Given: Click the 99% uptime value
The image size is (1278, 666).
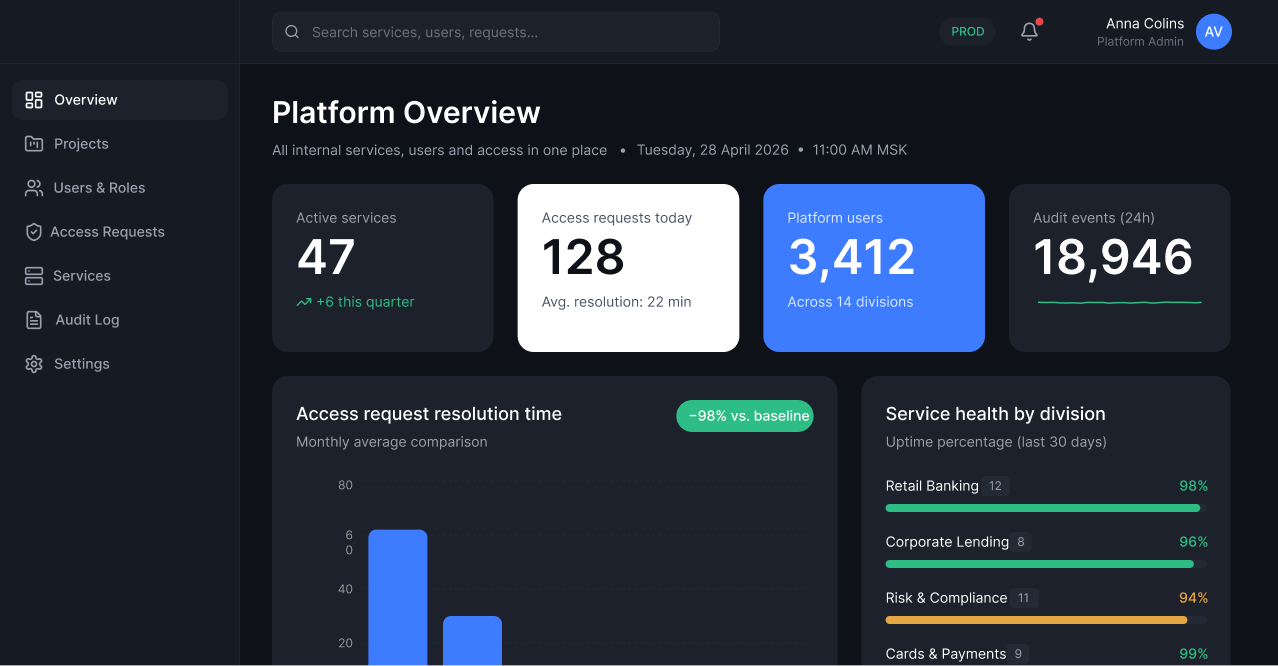Looking at the screenshot, I should (x=1193, y=654).
